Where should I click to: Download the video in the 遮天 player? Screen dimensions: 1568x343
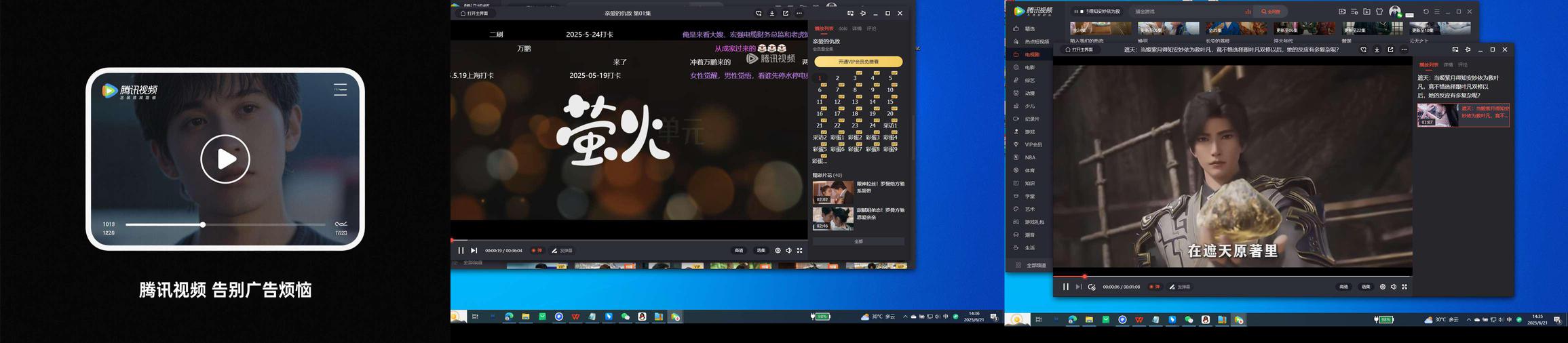pos(1377,49)
